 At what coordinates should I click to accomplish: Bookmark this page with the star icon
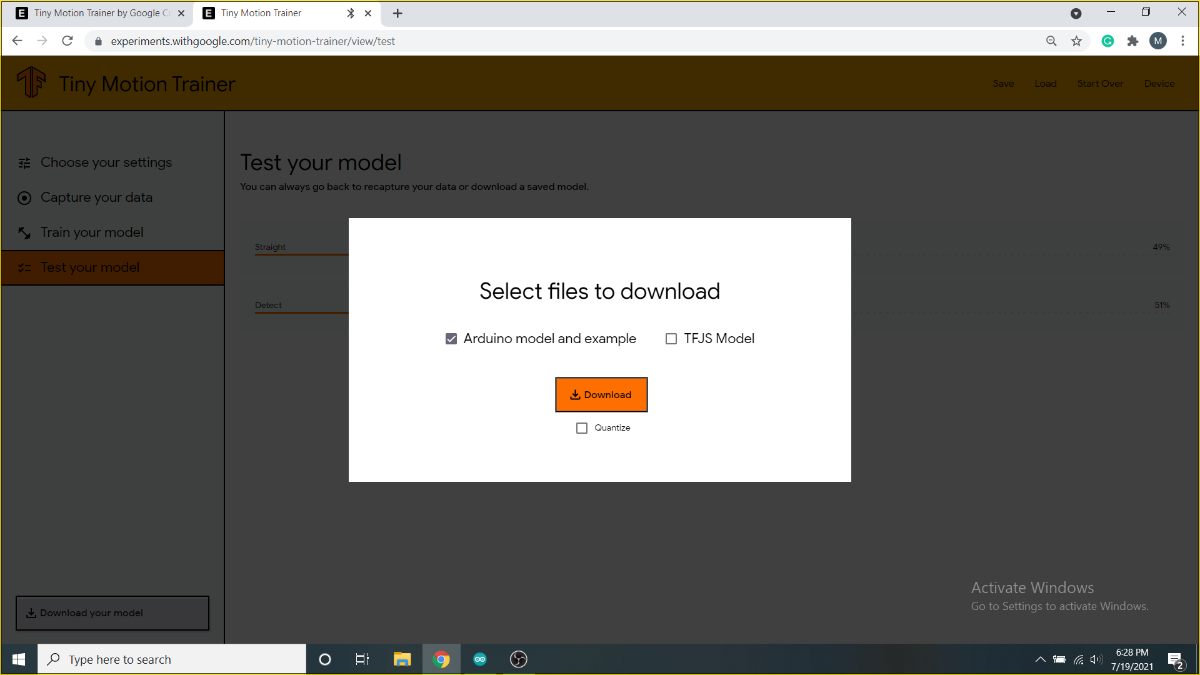[x=1077, y=41]
